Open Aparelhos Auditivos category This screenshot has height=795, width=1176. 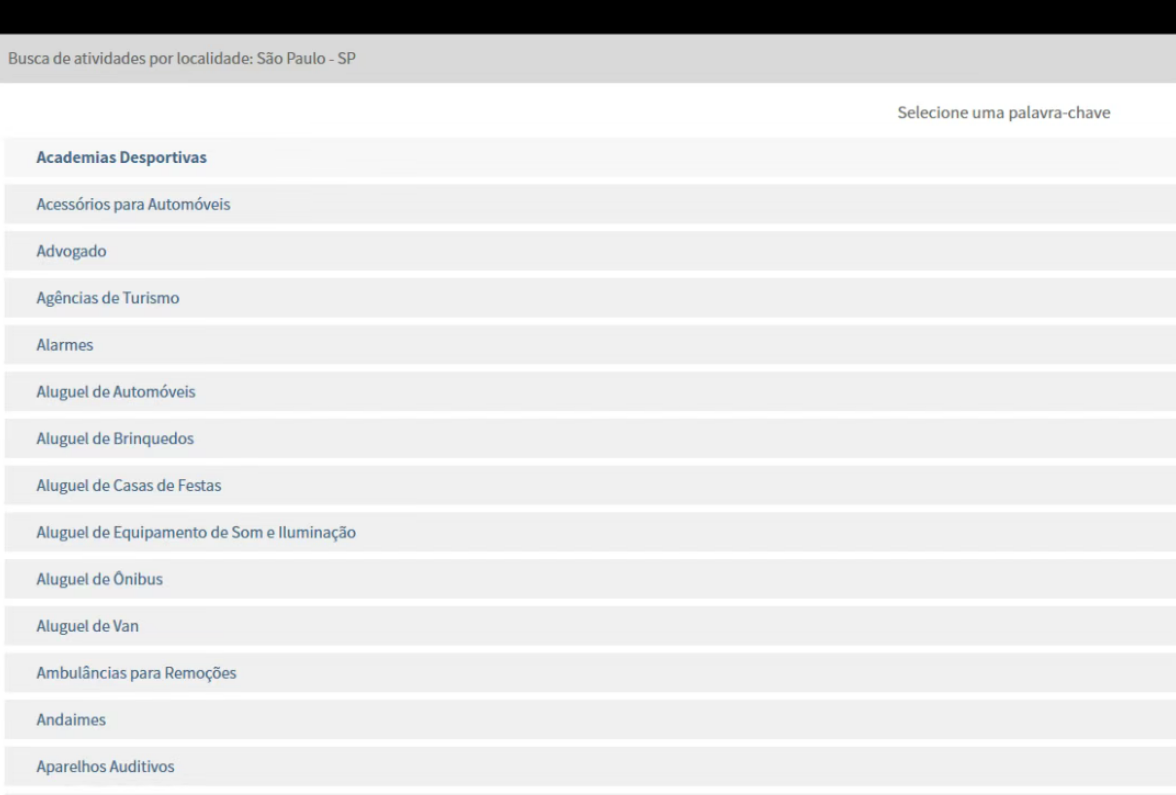point(105,767)
